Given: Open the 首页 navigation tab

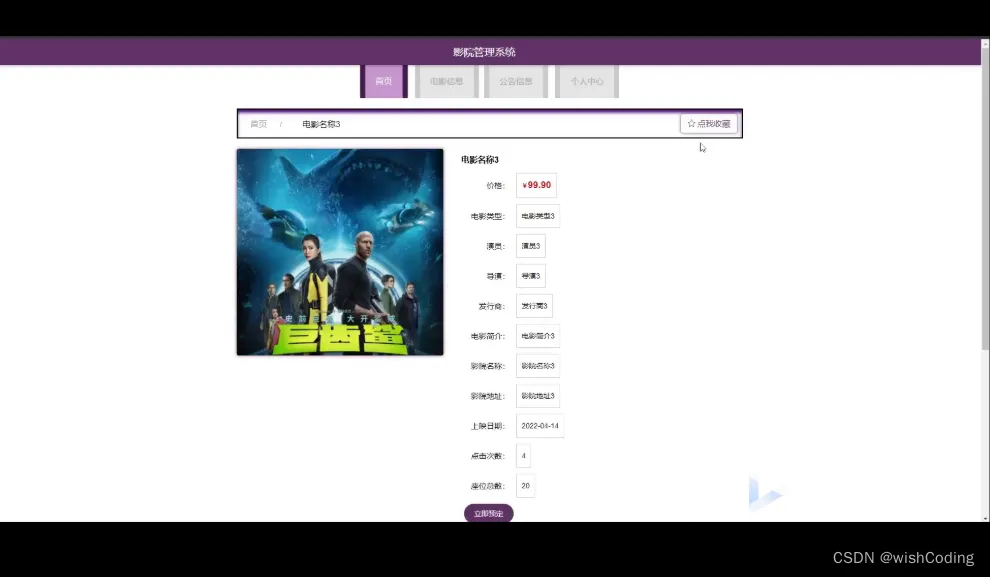Looking at the screenshot, I should pyautogui.click(x=384, y=81).
